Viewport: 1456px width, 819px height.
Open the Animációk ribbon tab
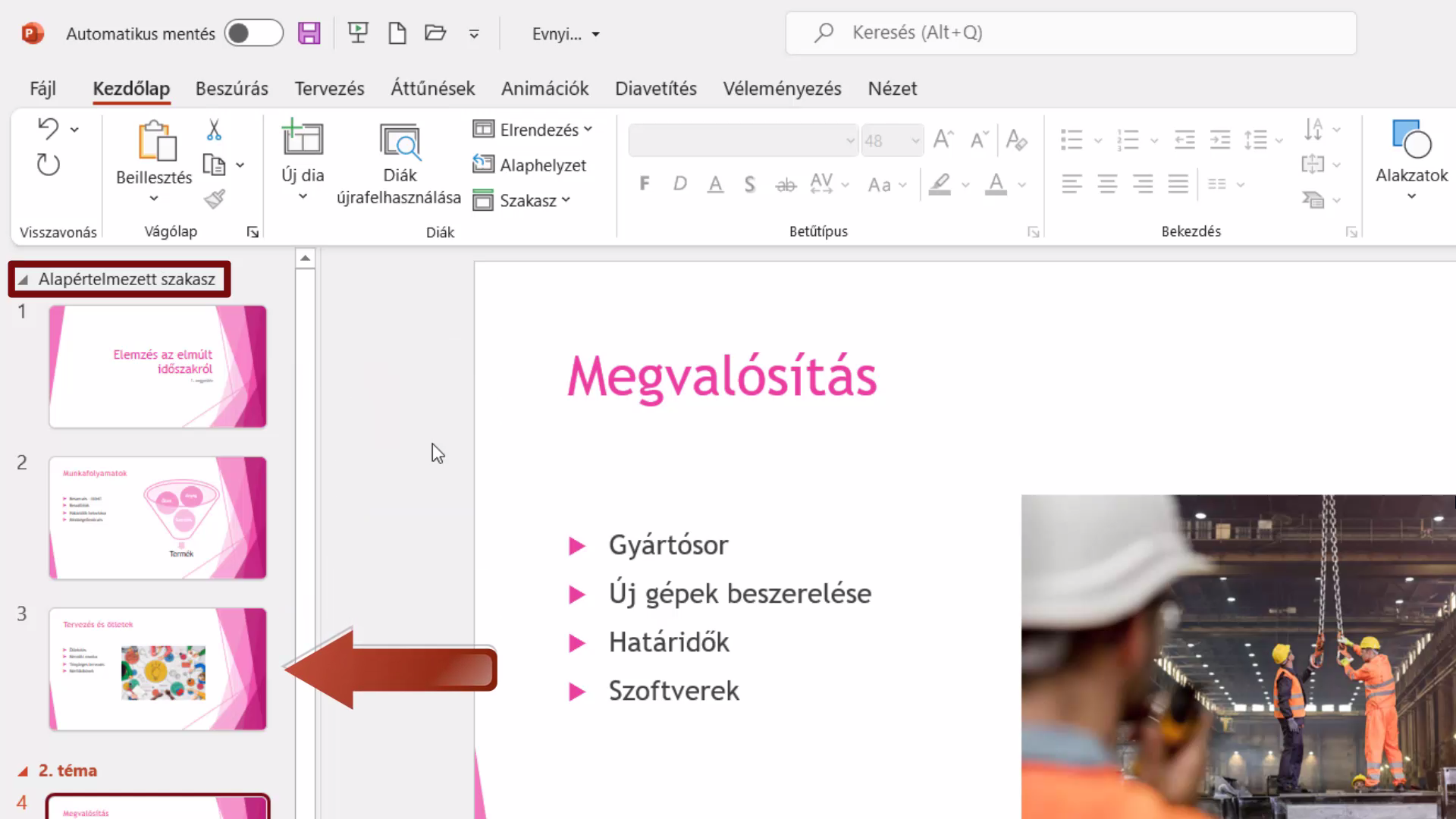544,89
